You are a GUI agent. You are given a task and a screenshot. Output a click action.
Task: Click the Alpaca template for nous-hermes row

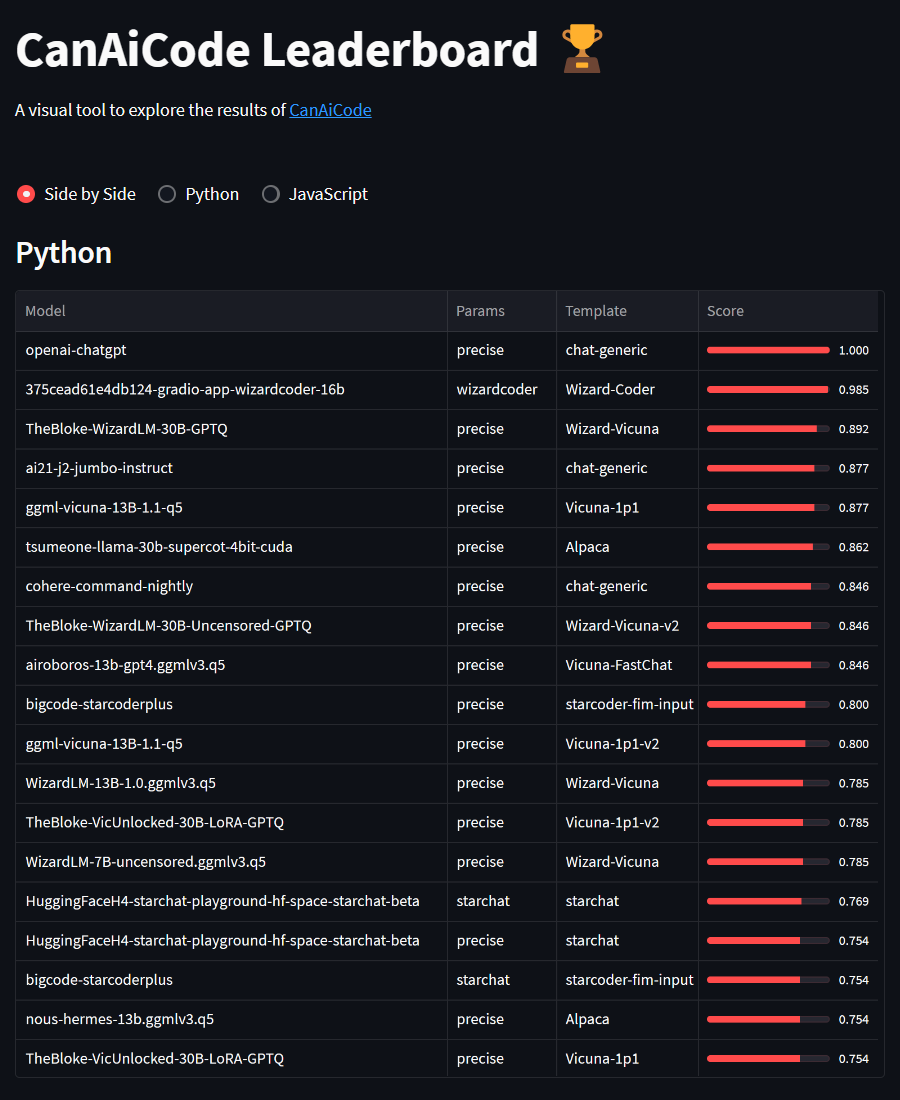(627, 1019)
